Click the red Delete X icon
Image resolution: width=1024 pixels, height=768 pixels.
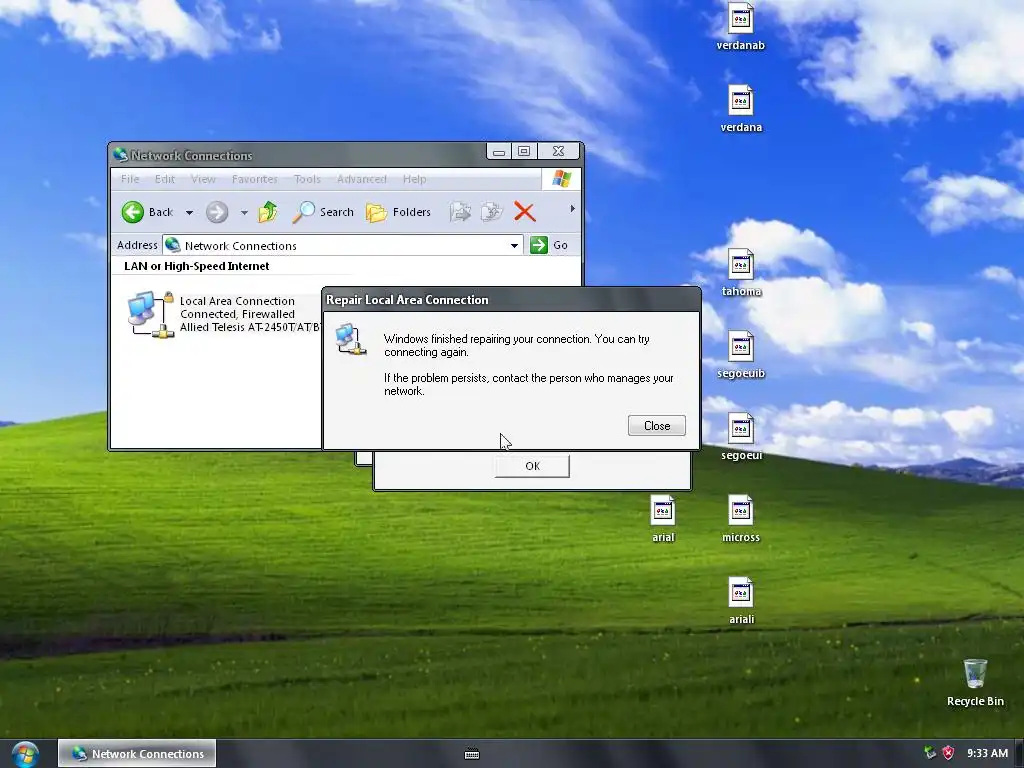524,212
